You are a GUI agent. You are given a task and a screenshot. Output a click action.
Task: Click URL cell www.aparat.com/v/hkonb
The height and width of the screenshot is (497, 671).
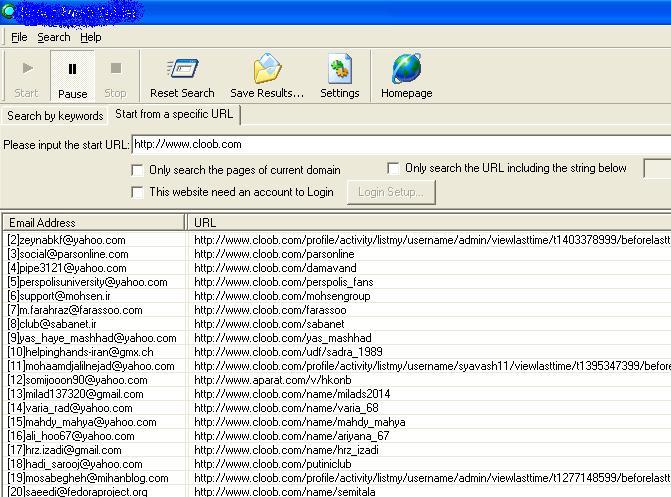pyautogui.click(x=273, y=380)
